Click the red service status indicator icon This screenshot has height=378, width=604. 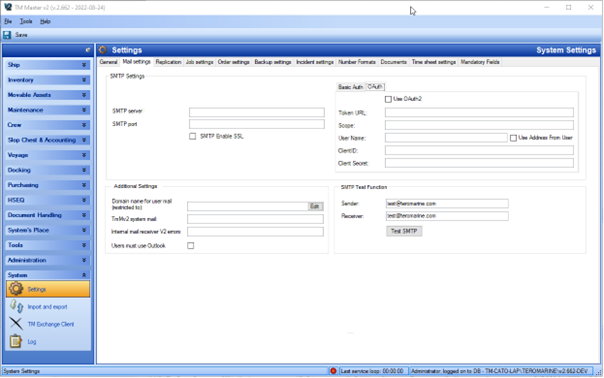[x=334, y=371]
